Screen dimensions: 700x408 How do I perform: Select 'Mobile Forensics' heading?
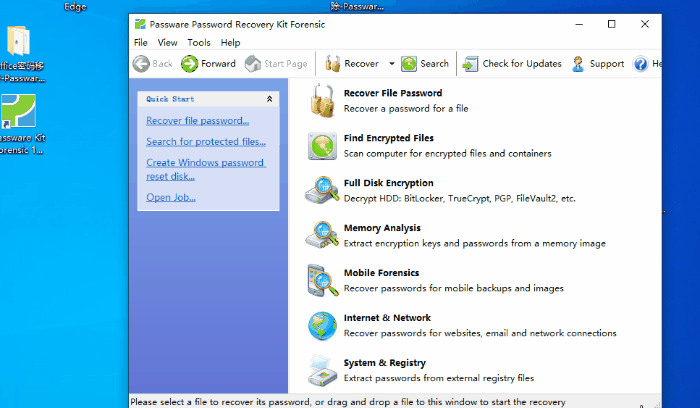pyautogui.click(x=381, y=273)
